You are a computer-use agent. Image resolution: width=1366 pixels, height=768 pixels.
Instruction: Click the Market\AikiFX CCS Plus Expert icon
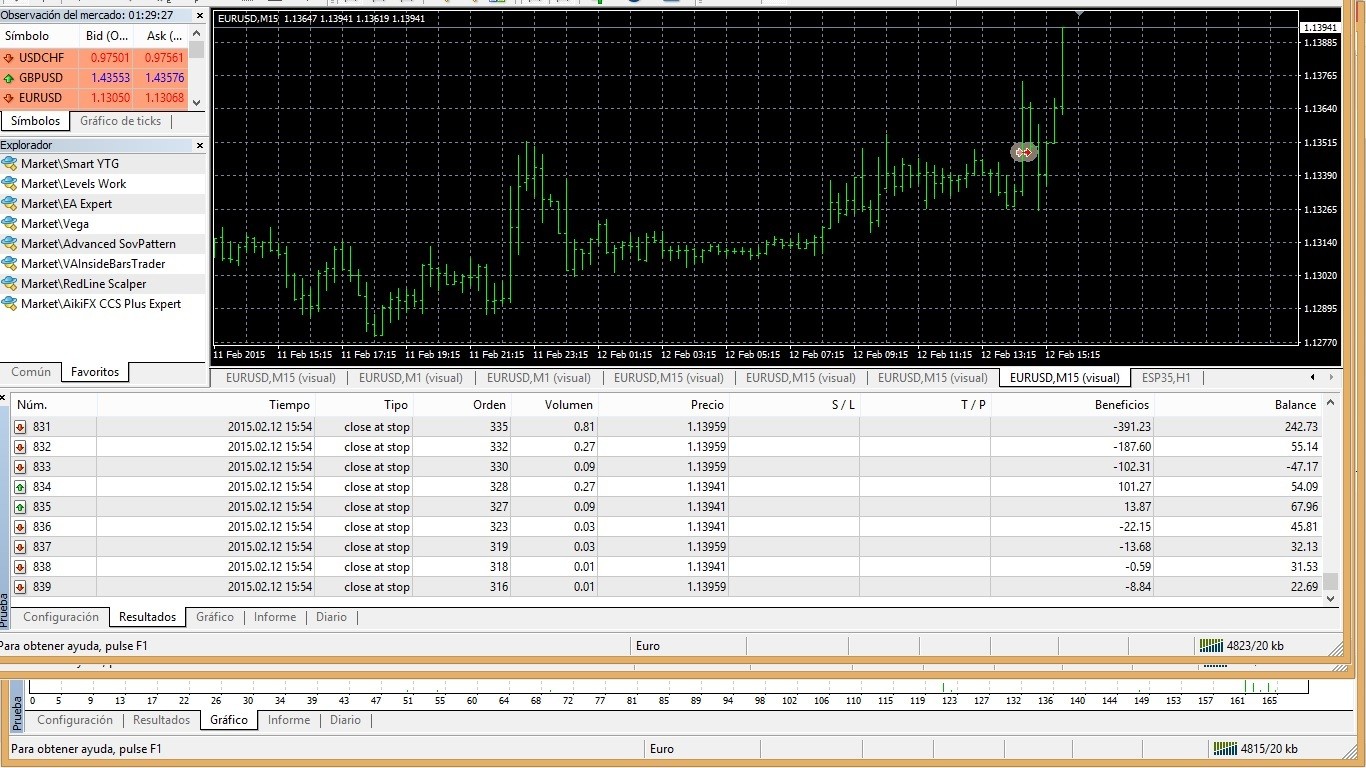pyautogui.click(x=10, y=304)
